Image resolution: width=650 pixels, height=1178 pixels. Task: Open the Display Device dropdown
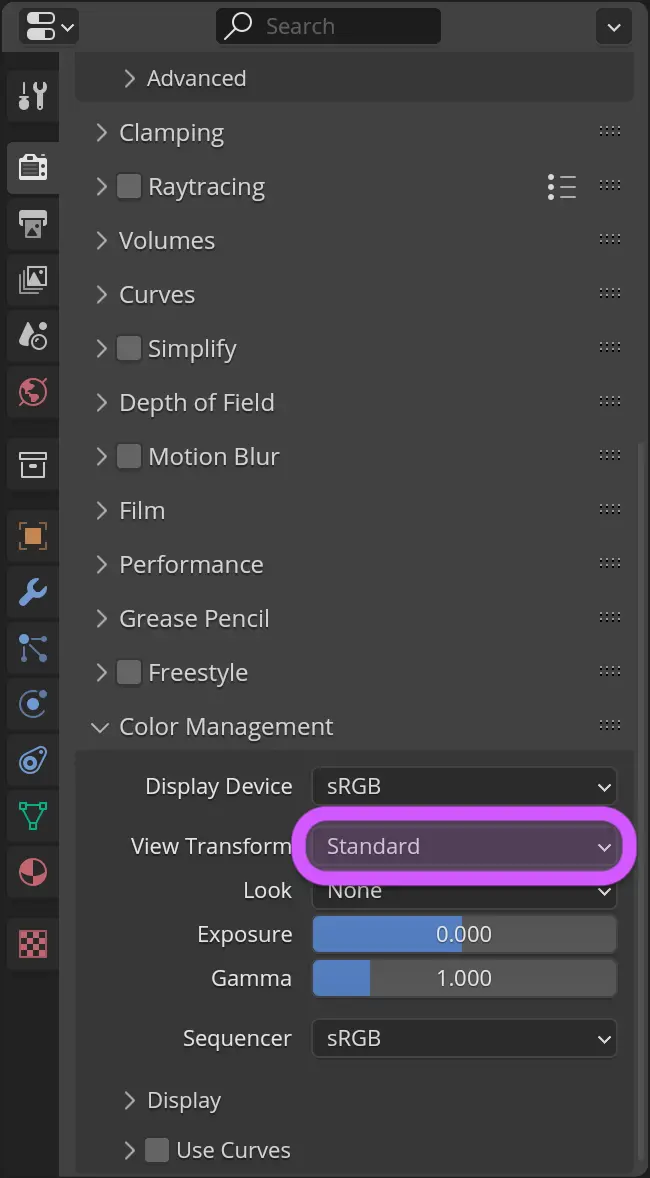click(464, 787)
